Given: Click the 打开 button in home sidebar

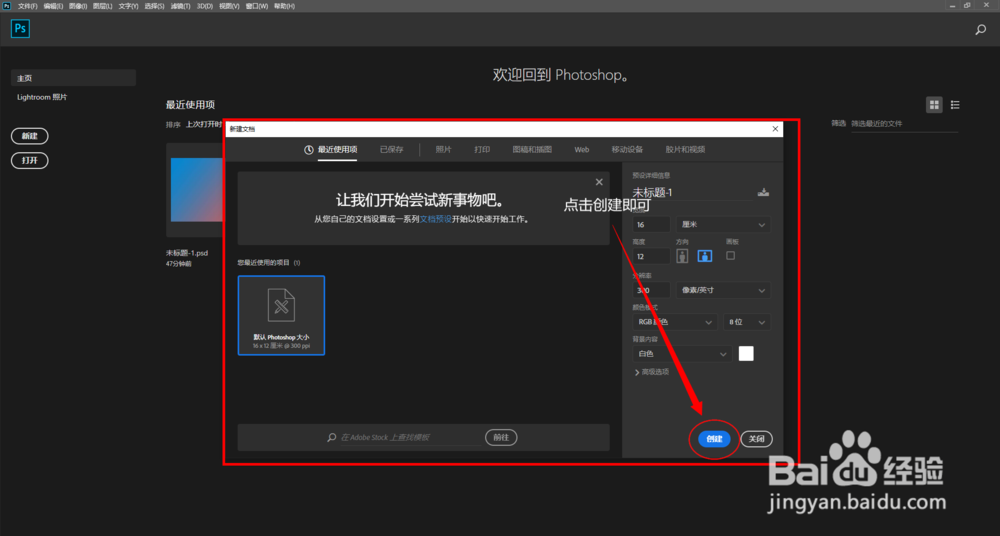Looking at the screenshot, I should [30, 160].
